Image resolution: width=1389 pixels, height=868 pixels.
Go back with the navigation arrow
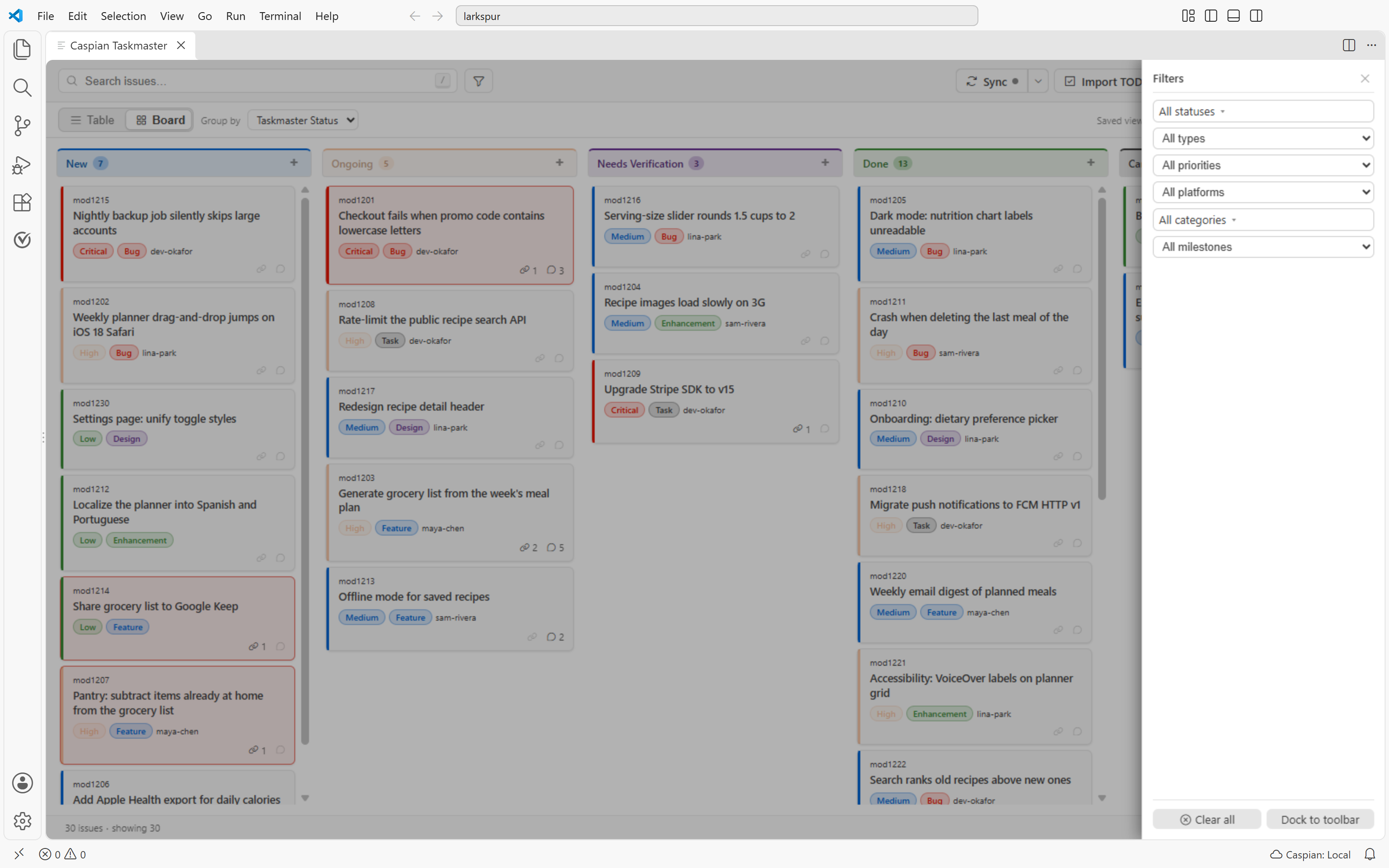[415, 16]
